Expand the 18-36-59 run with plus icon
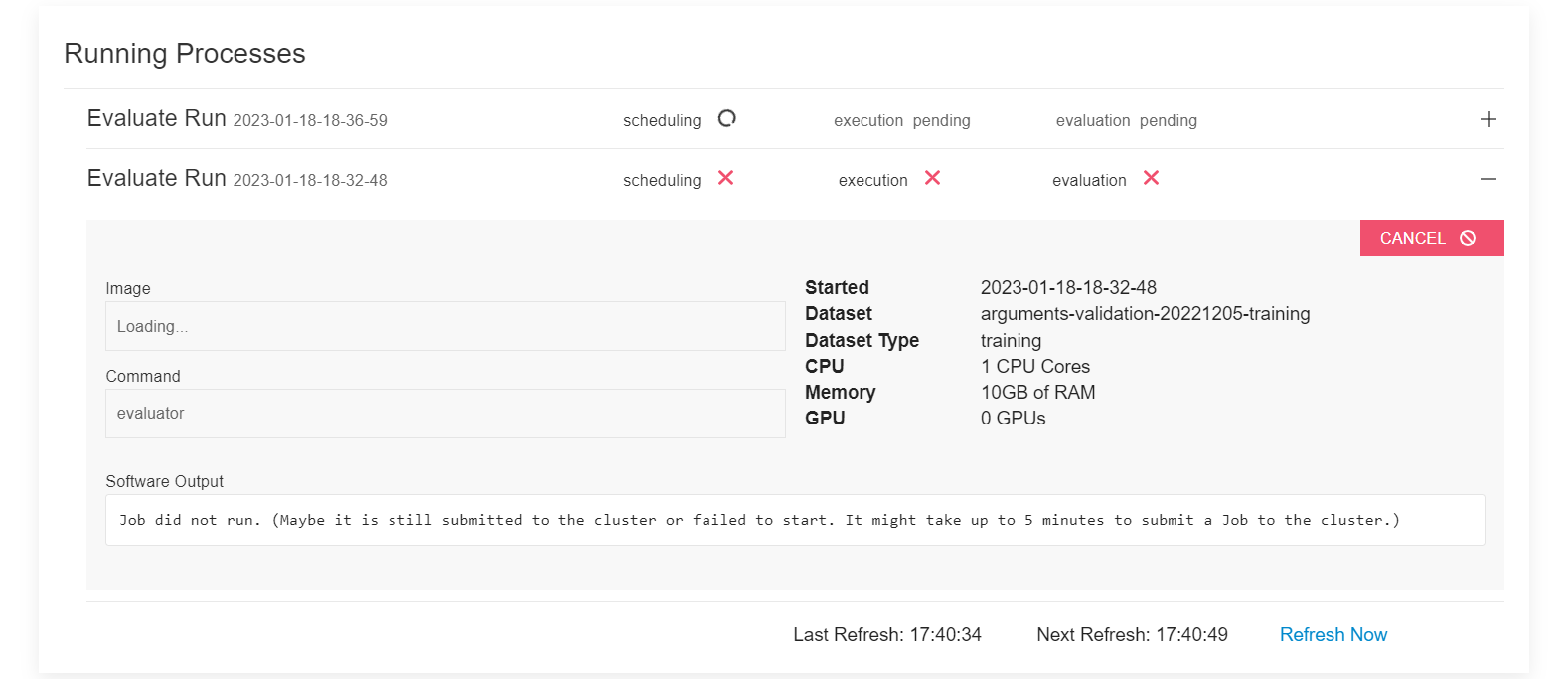Viewport: 1568px width, 679px height. coord(1488,119)
